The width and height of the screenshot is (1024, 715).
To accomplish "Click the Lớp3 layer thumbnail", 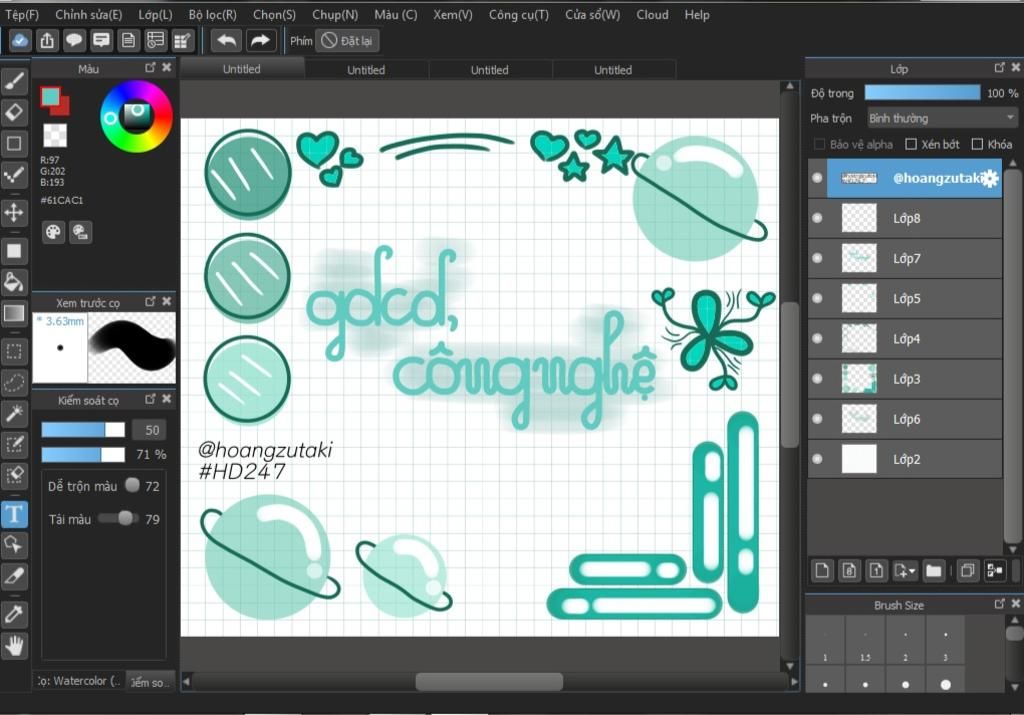I will (x=859, y=379).
